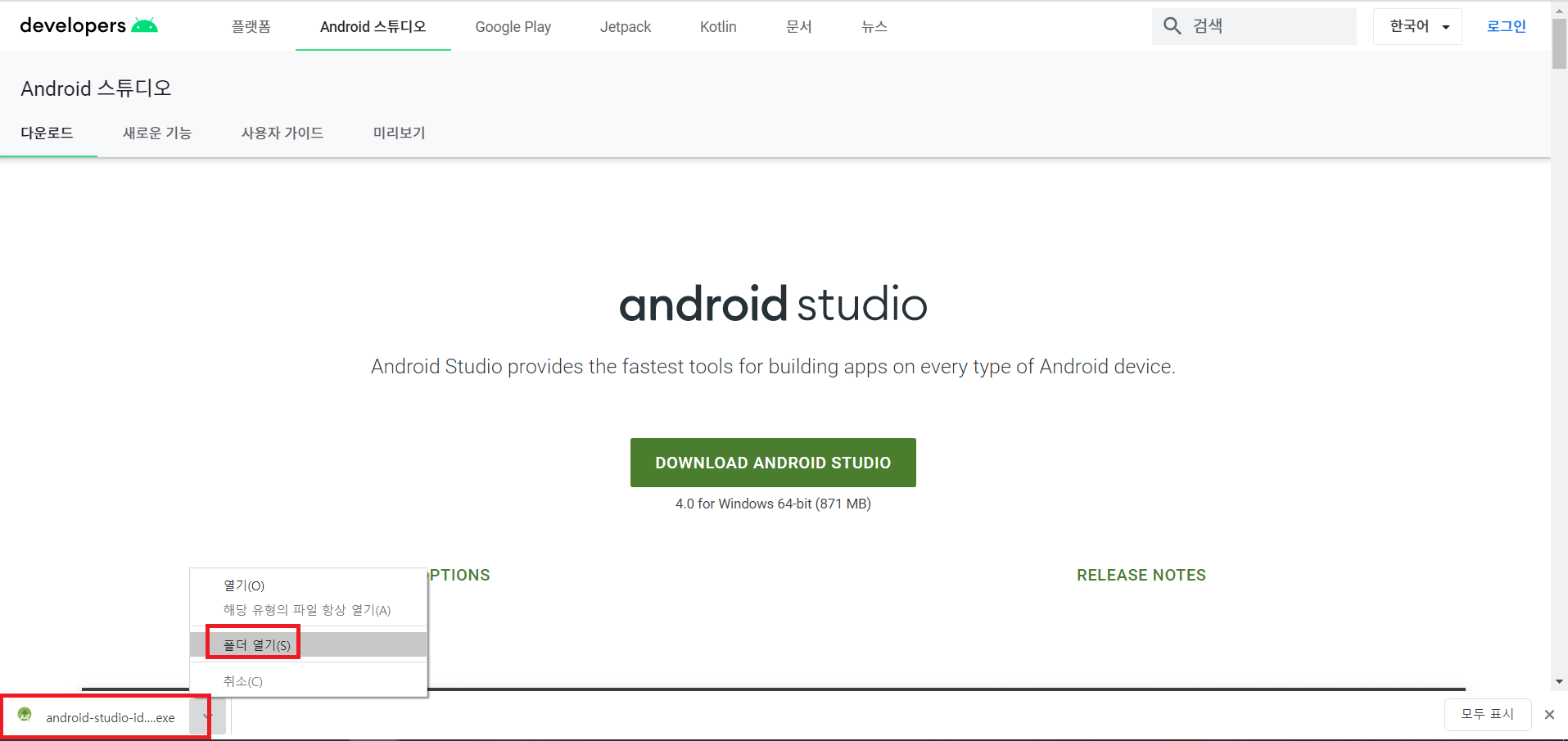The width and height of the screenshot is (1568, 741).
Task: Select the 미리보기 tab
Action: (x=399, y=133)
